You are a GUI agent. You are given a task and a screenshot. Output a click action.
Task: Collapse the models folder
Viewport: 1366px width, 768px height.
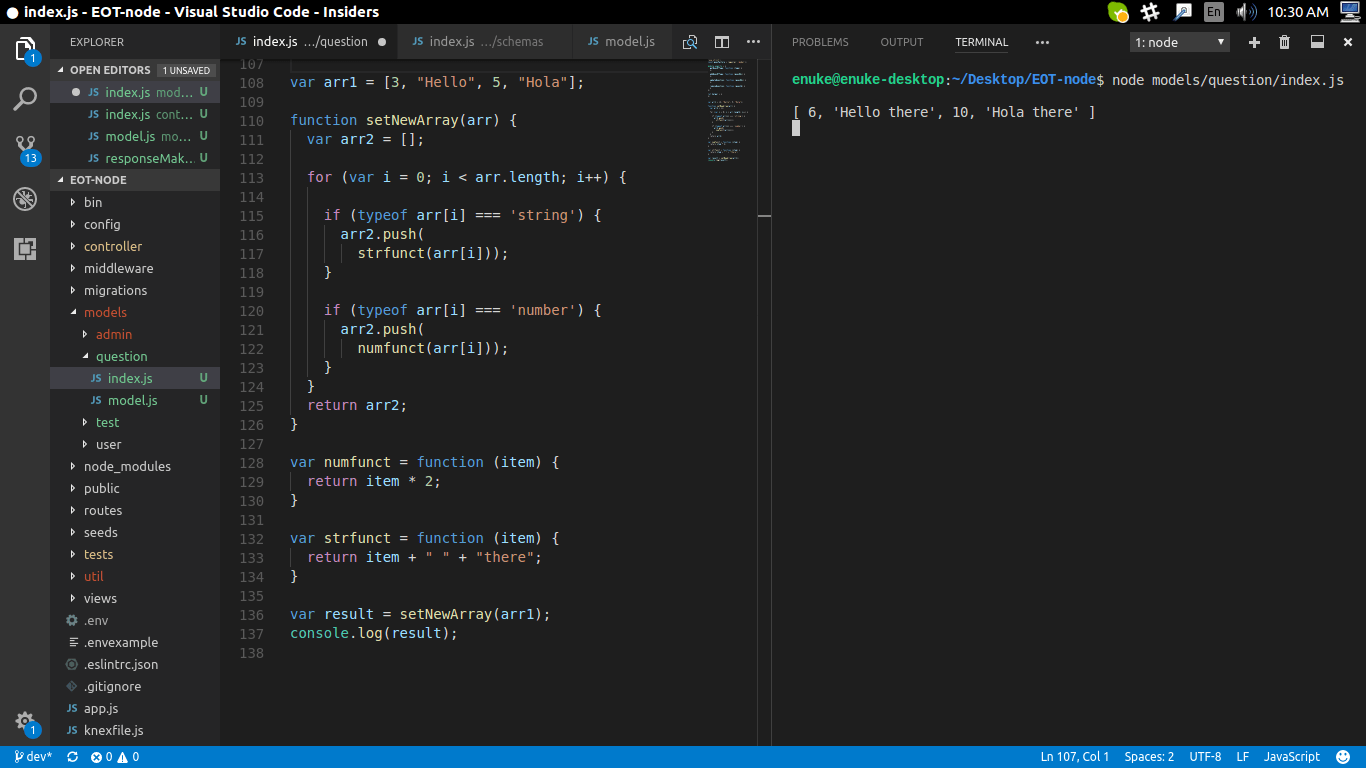point(135,312)
